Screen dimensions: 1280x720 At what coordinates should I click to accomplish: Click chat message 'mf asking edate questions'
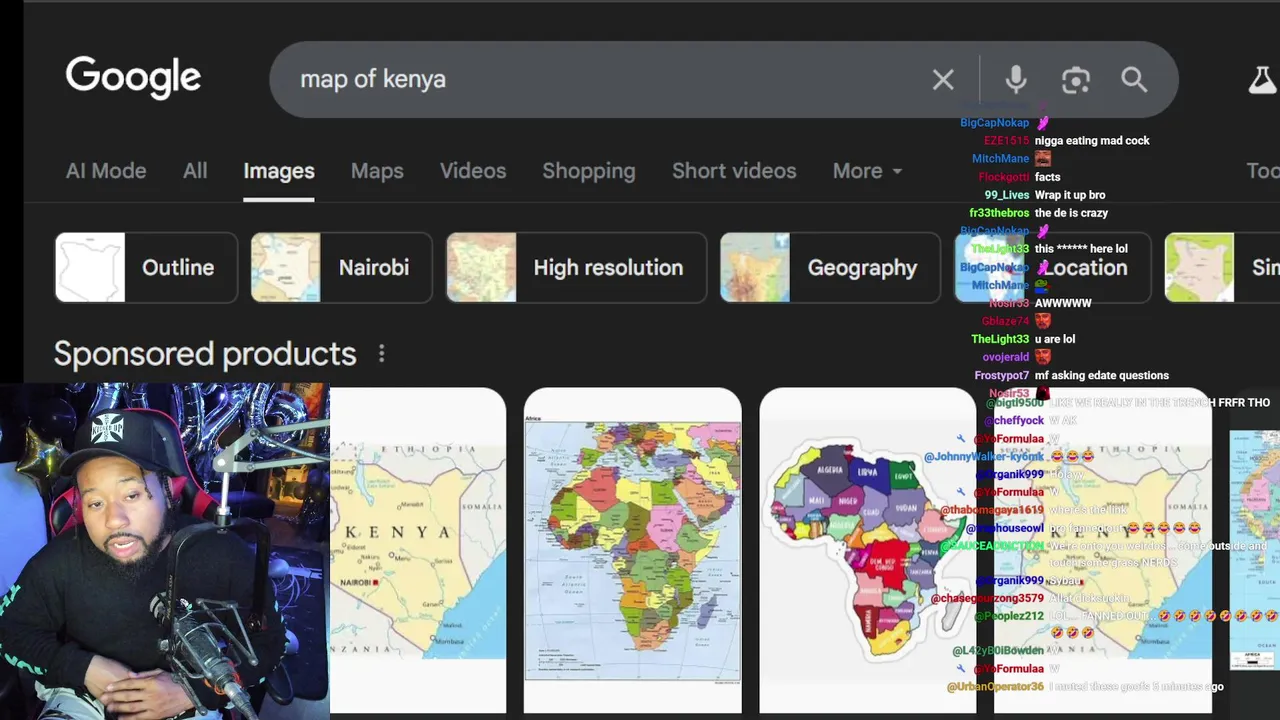(x=1102, y=375)
